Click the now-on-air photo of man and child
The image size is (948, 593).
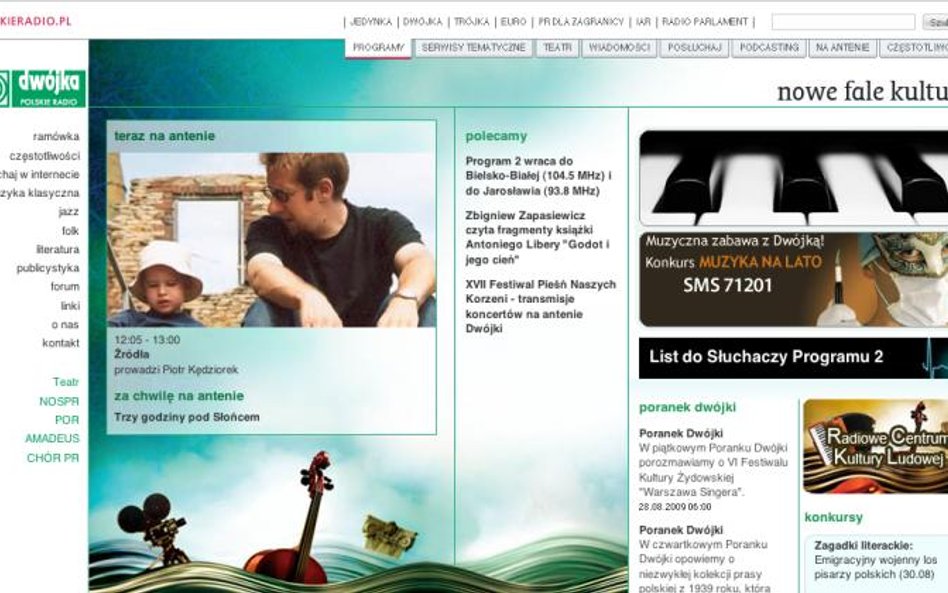(271, 239)
